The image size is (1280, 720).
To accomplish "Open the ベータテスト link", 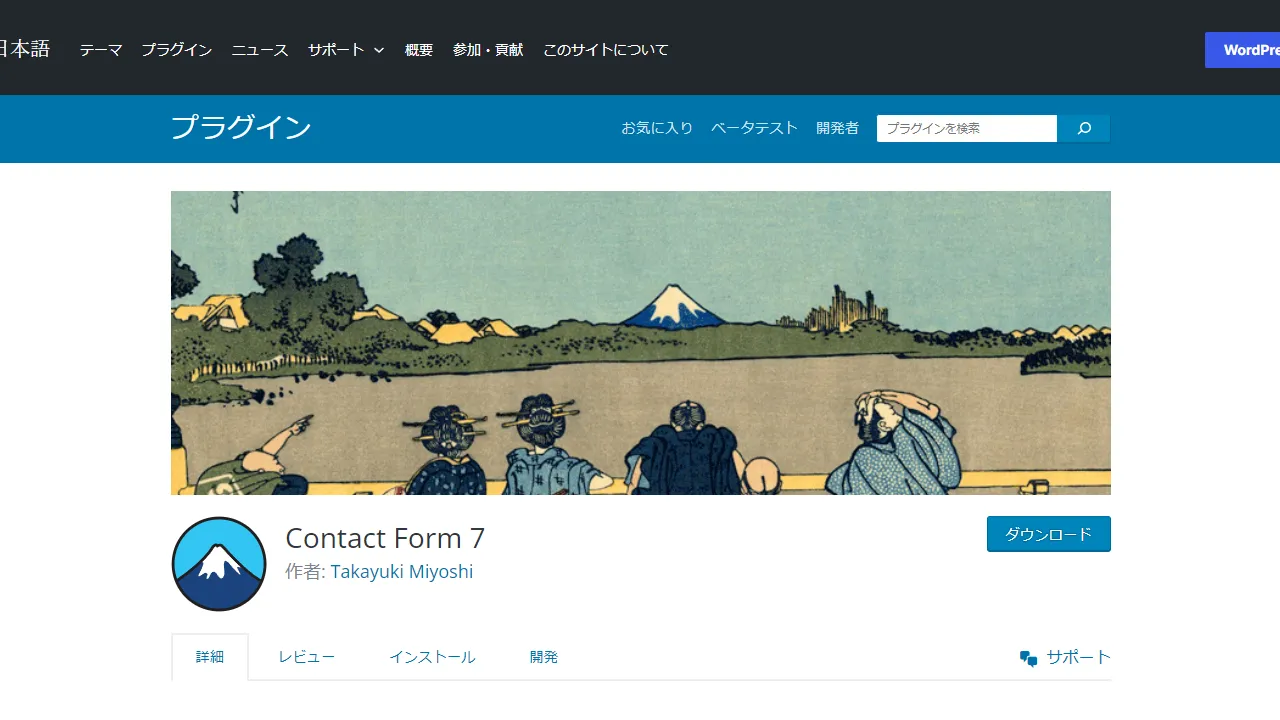I will pos(754,128).
